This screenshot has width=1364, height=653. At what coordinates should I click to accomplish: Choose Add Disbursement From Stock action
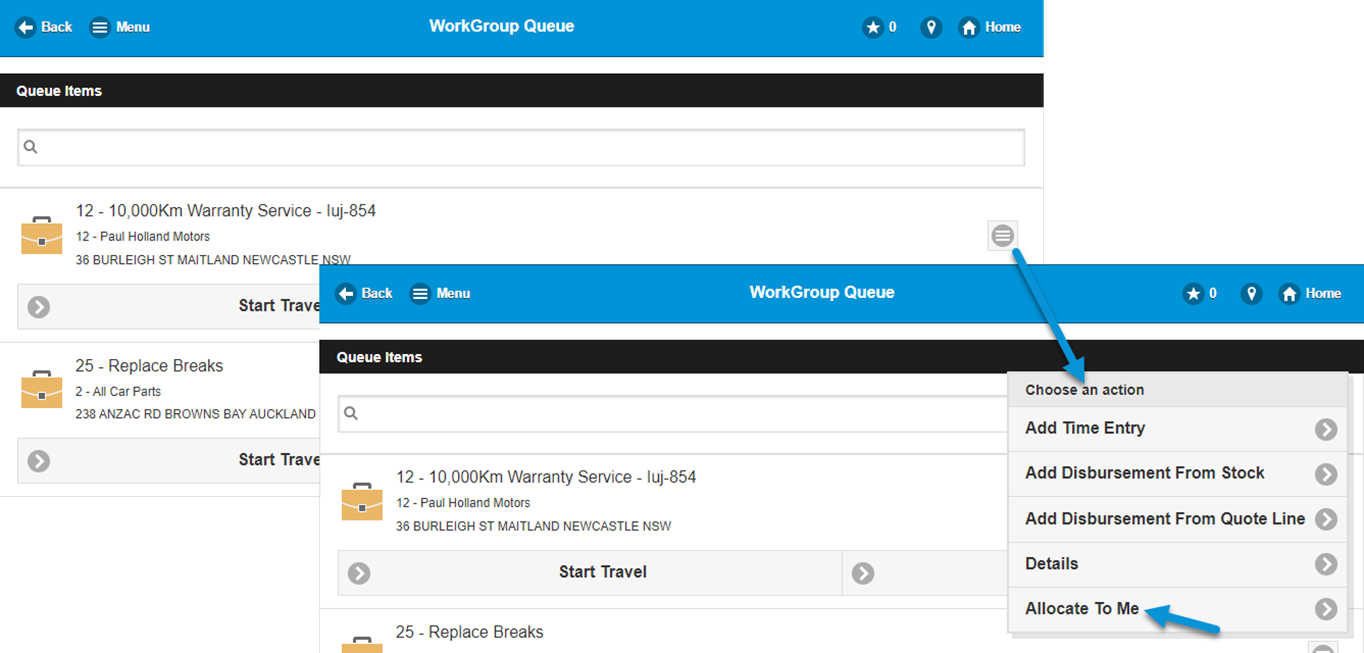coord(1143,473)
